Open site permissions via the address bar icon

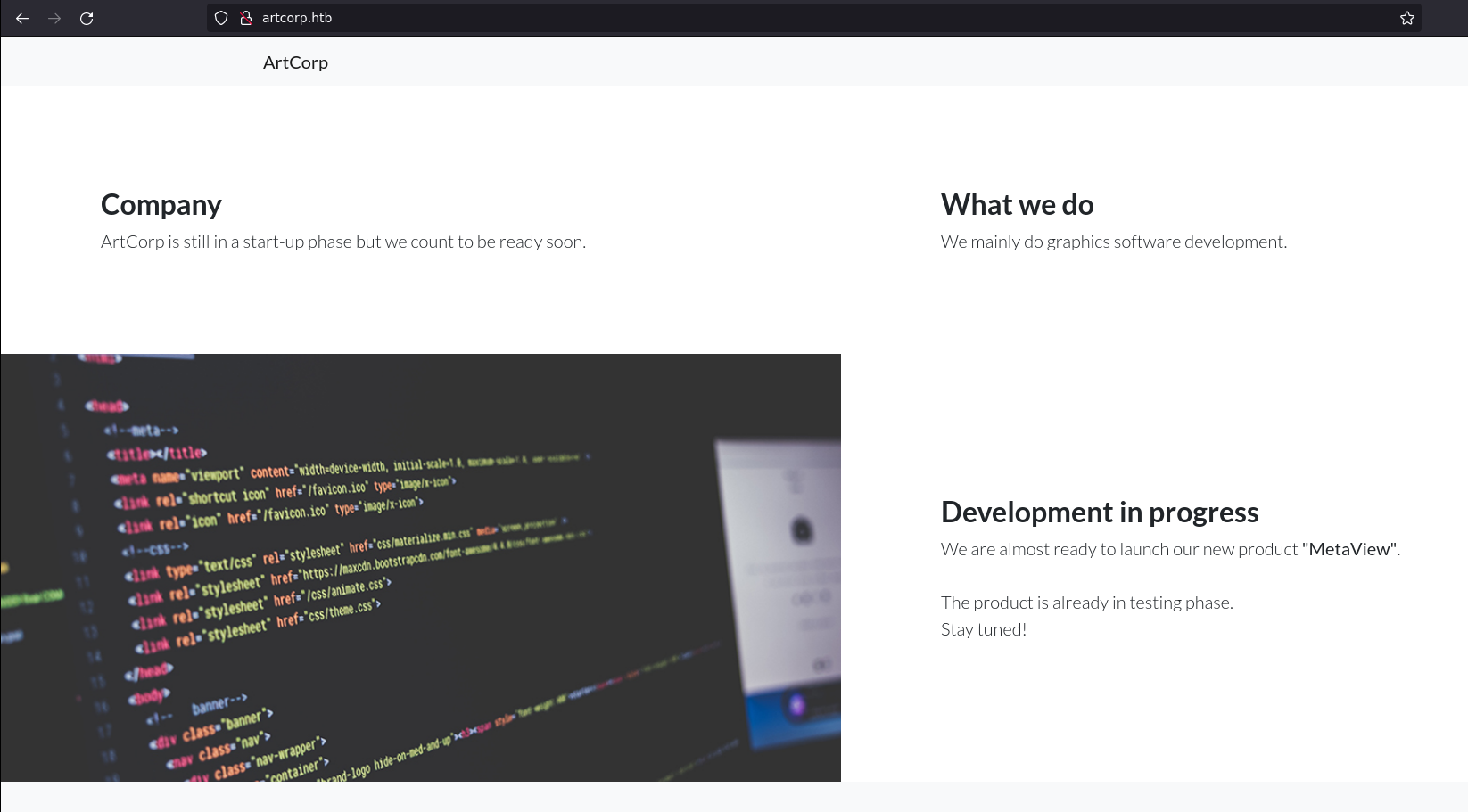[245, 17]
